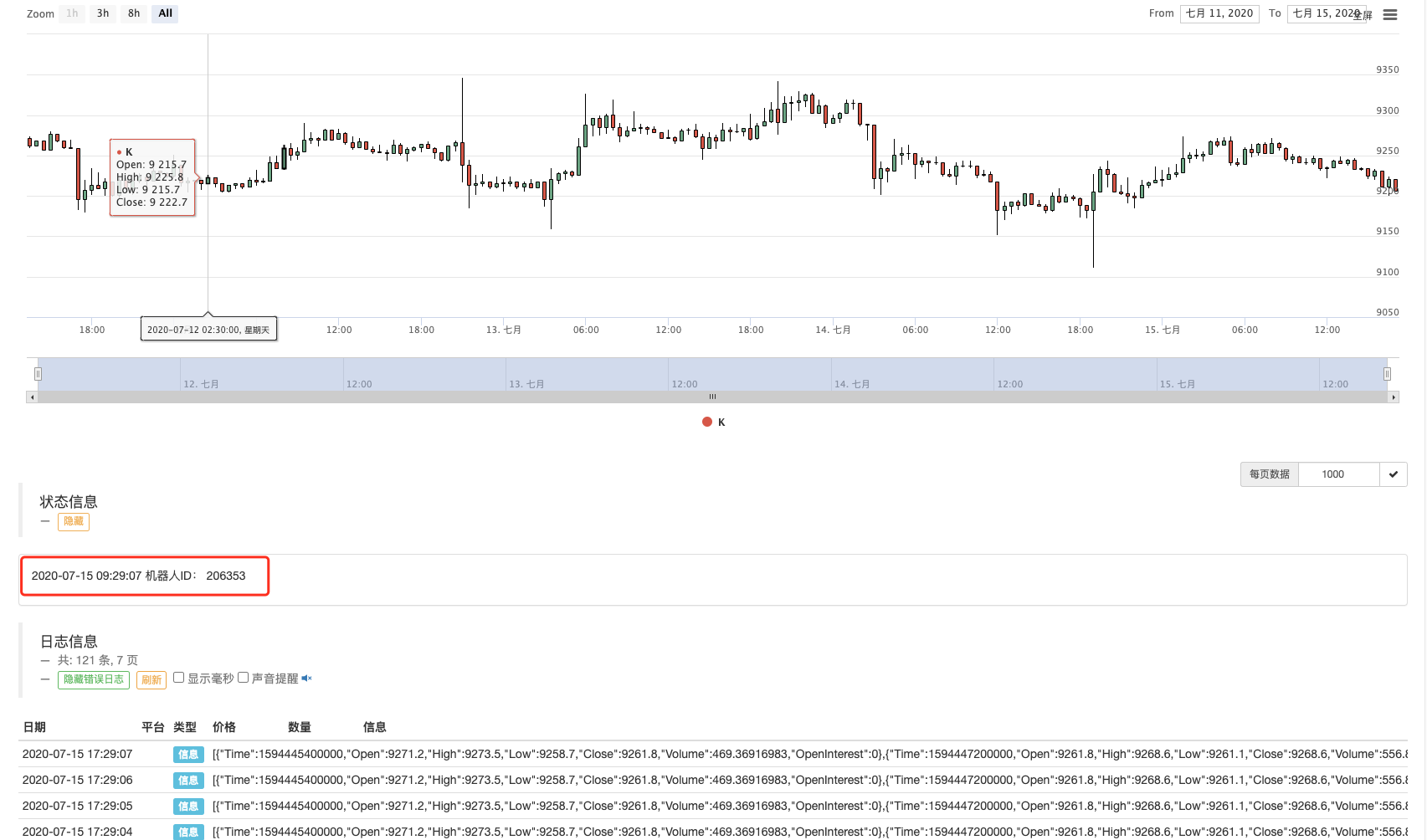This screenshot has height=840, width=1427.
Task: Toggle the red K series legend marker
Action: click(x=707, y=423)
